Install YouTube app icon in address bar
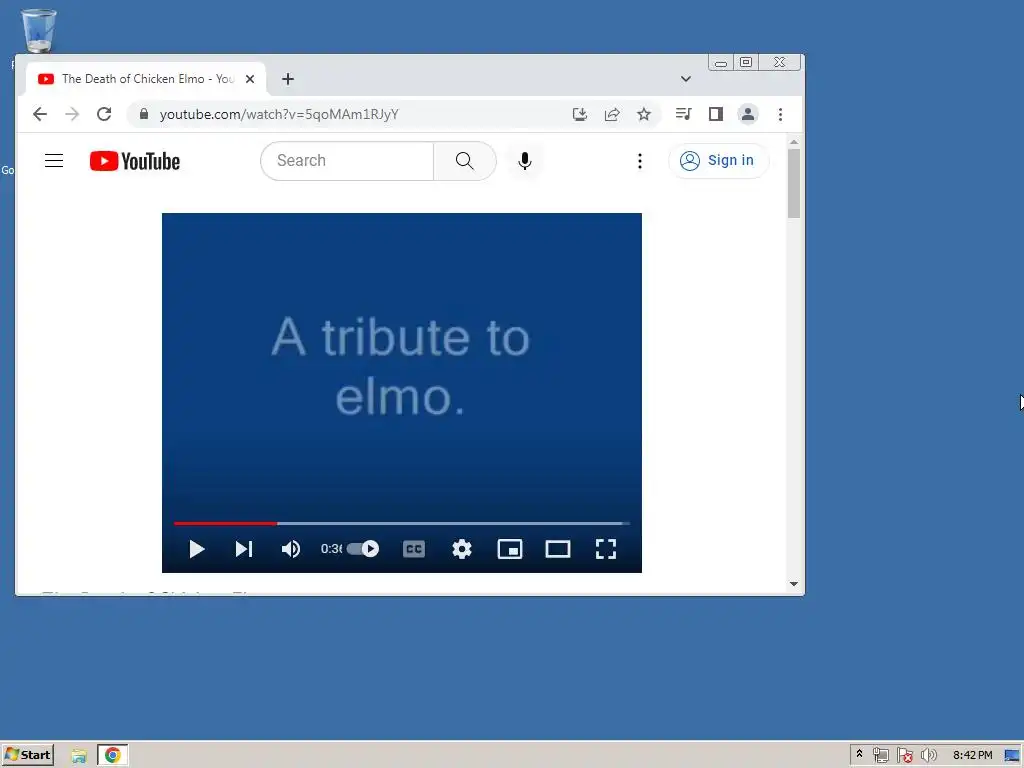This screenshot has height=768, width=1024. [579, 114]
